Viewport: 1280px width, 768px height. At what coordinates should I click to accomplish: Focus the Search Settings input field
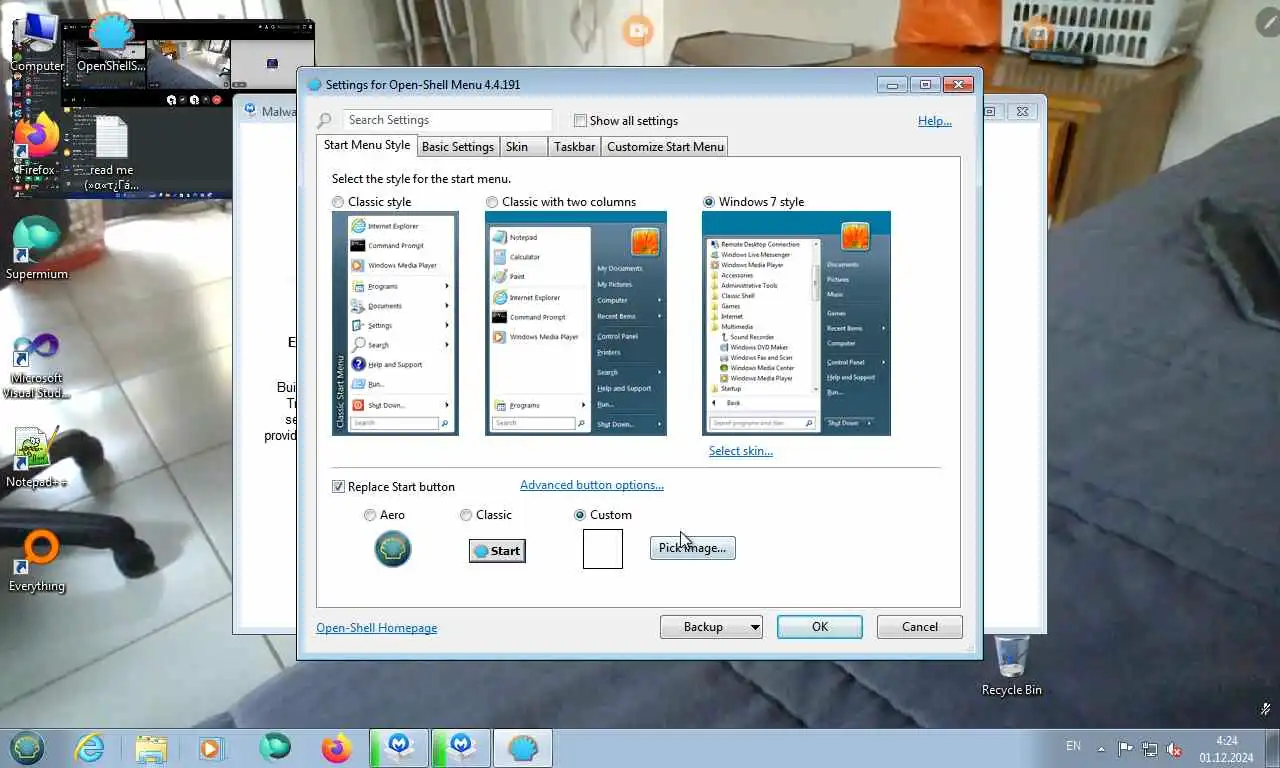[x=447, y=120]
